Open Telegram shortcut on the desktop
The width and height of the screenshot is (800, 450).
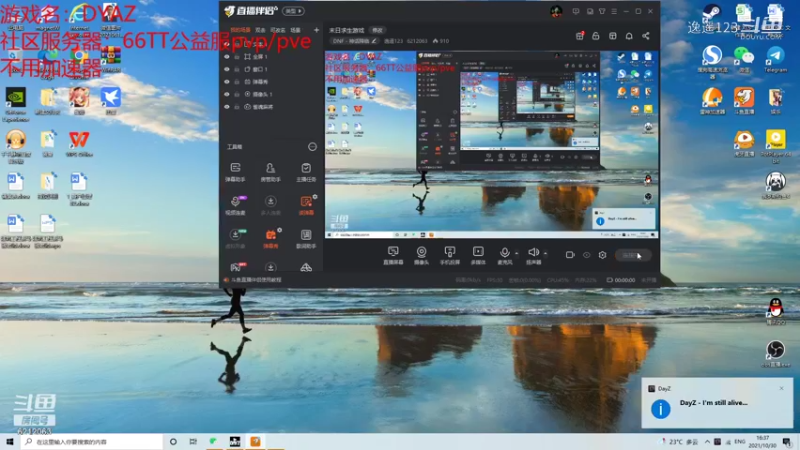pos(776,59)
